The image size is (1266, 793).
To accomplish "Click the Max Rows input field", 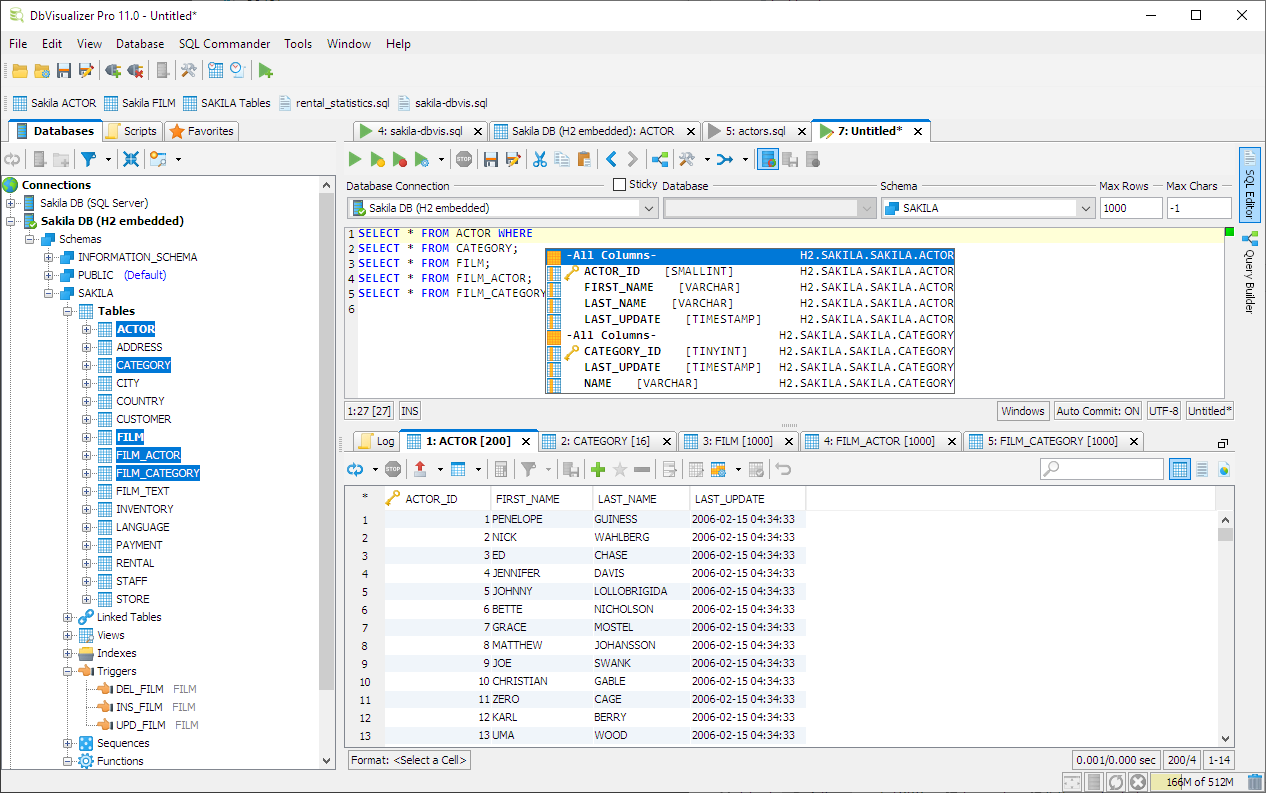I will 1130,208.
